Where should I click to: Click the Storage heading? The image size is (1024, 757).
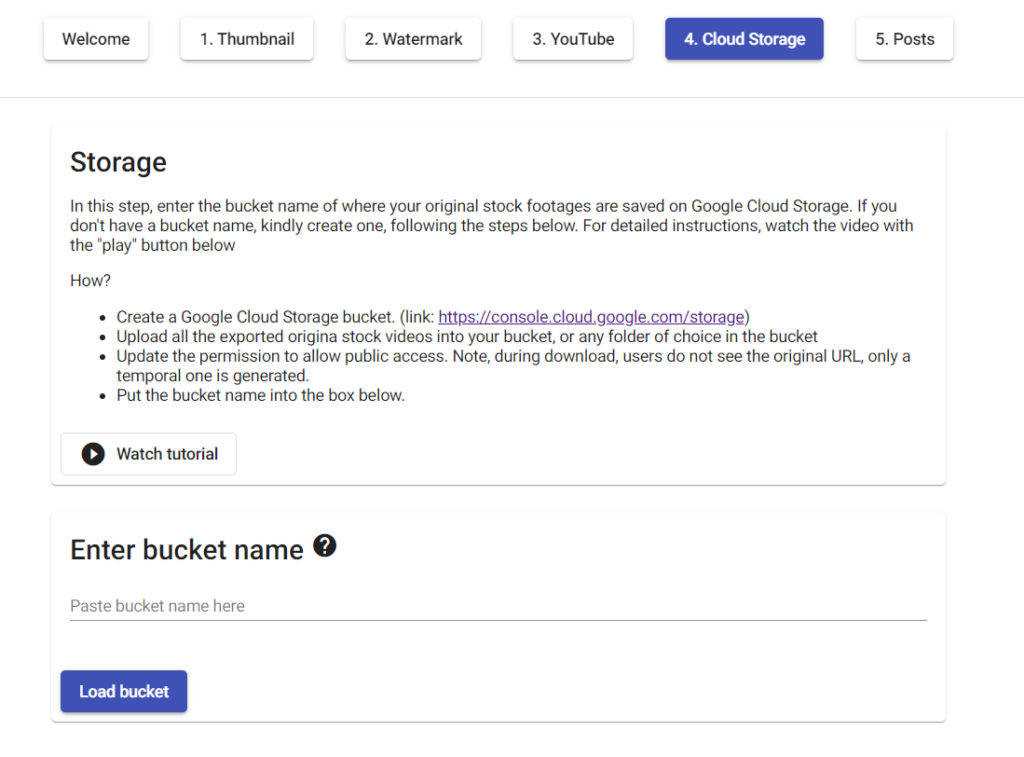coord(118,162)
